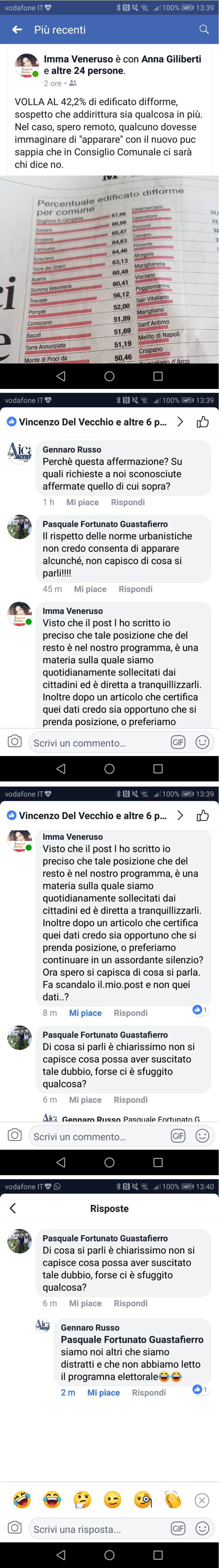Viewport: 219px width, 1568px height.
Task: Open Anna Giliberti's profile link
Action: (171, 59)
